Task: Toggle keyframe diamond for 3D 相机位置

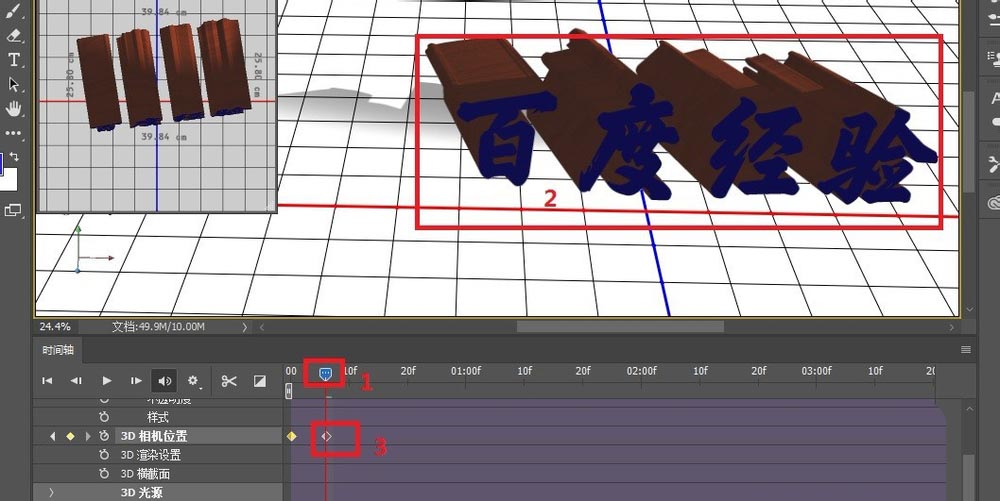Action: coord(70,436)
